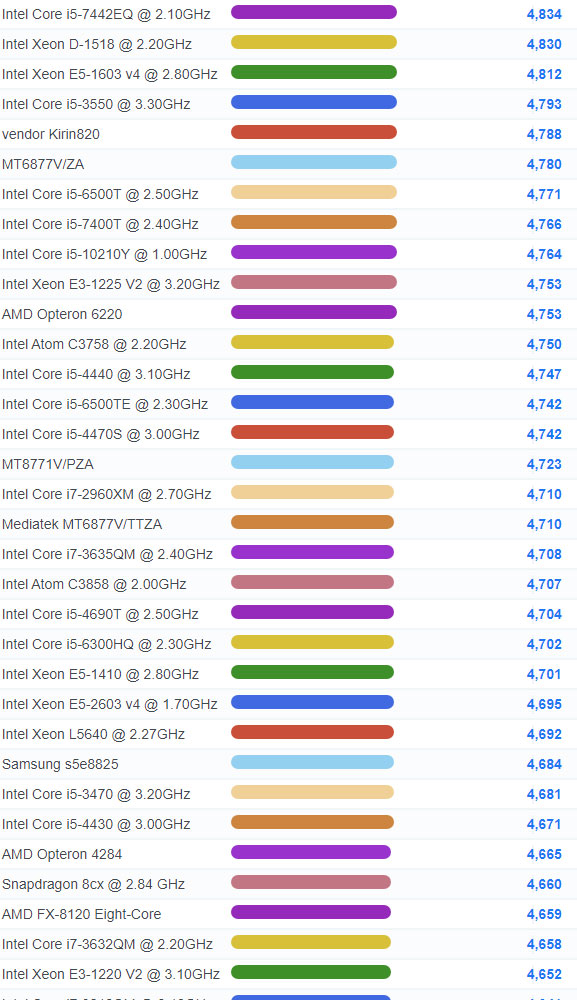Click score 4,702 for Core i5-6300HQ

pos(544,643)
